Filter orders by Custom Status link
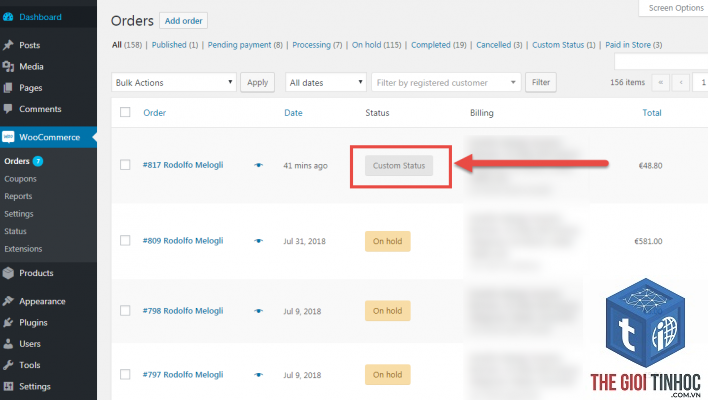Screen dimensions: 708x400 tap(558, 45)
